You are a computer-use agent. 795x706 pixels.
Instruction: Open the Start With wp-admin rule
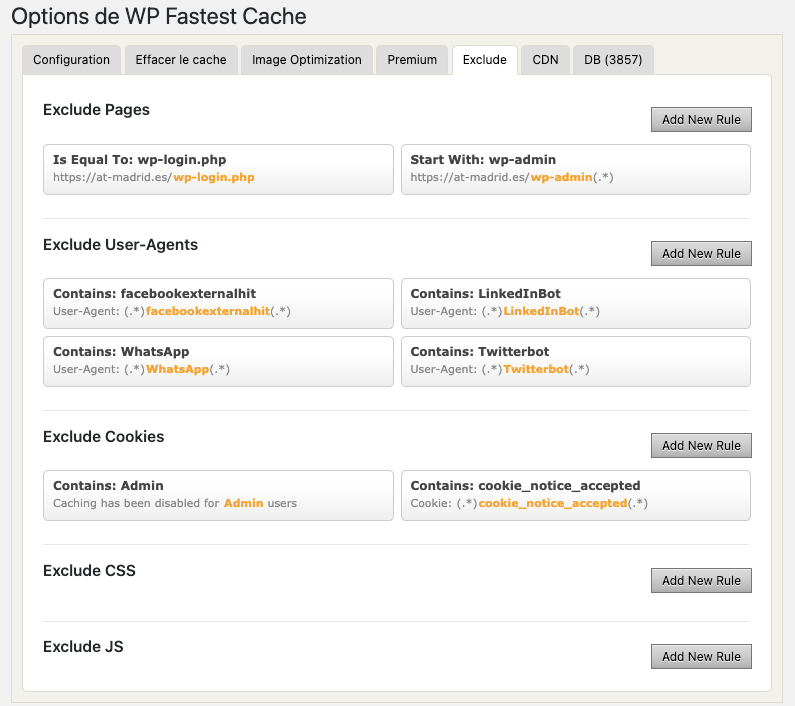coord(575,169)
